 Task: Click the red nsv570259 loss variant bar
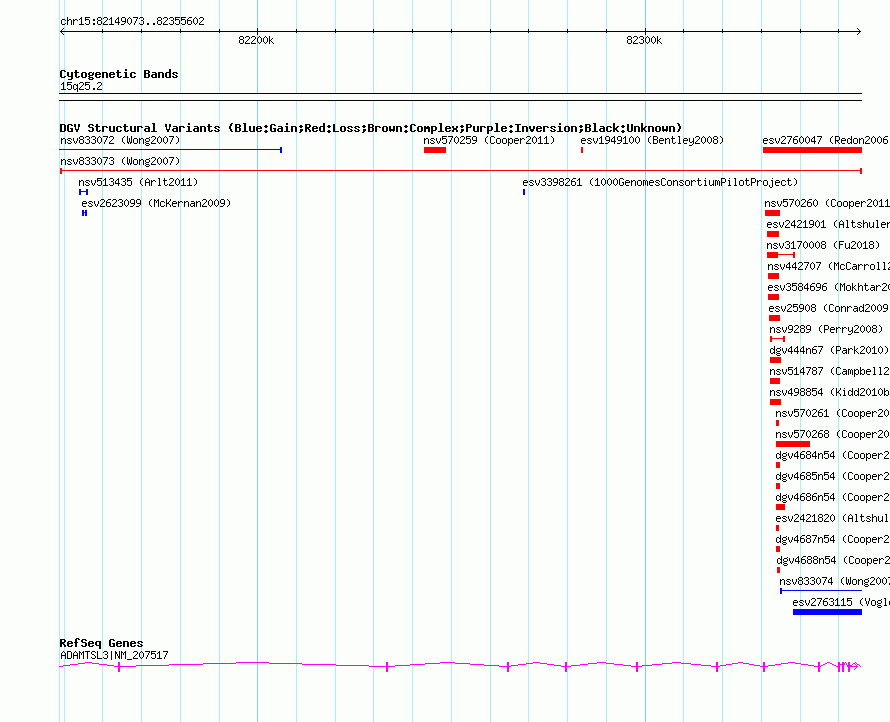coord(434,150)
